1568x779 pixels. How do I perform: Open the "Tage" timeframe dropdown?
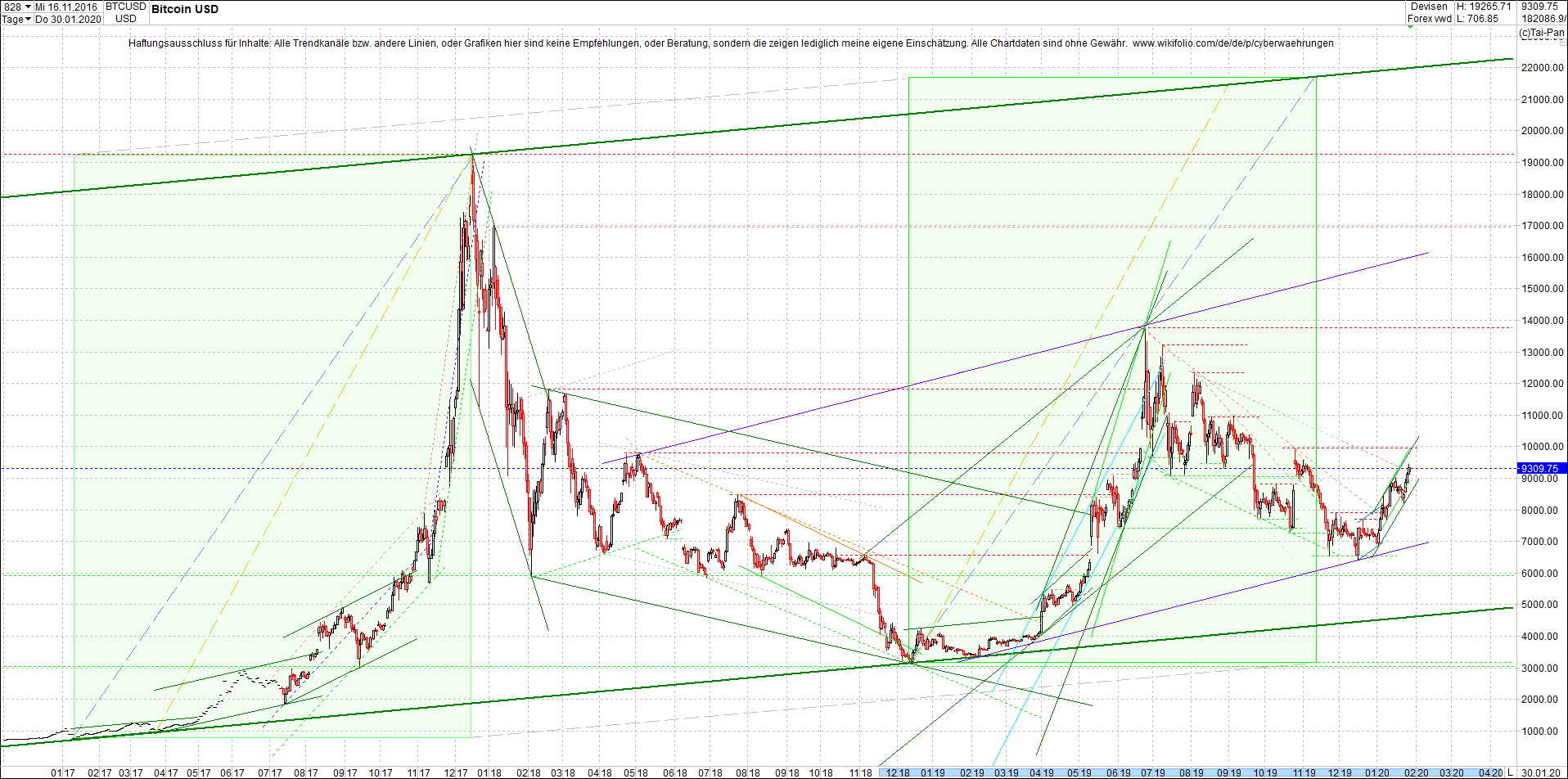point(16,19)
